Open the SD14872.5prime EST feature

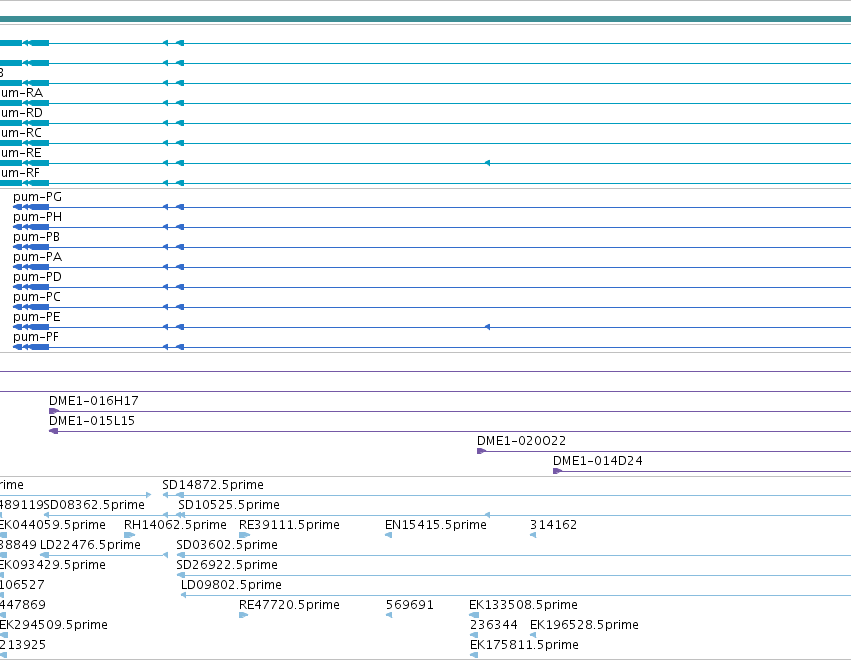213,485
